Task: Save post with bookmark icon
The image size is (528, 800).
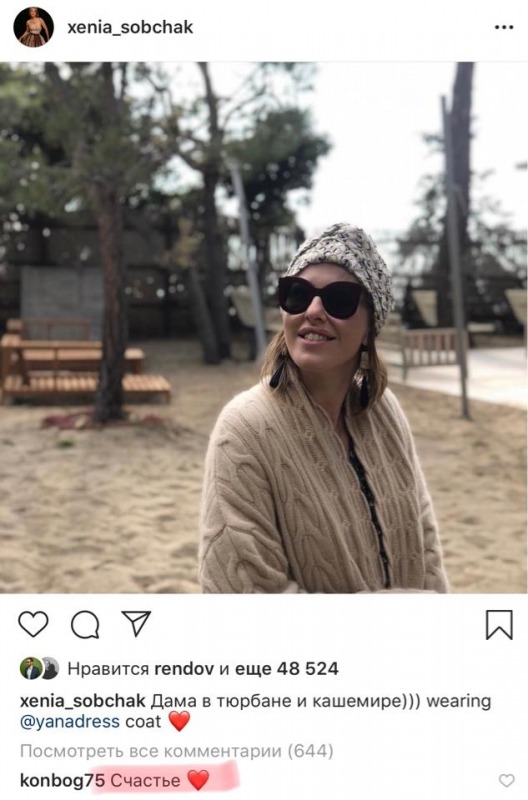Action: (499, 624)
